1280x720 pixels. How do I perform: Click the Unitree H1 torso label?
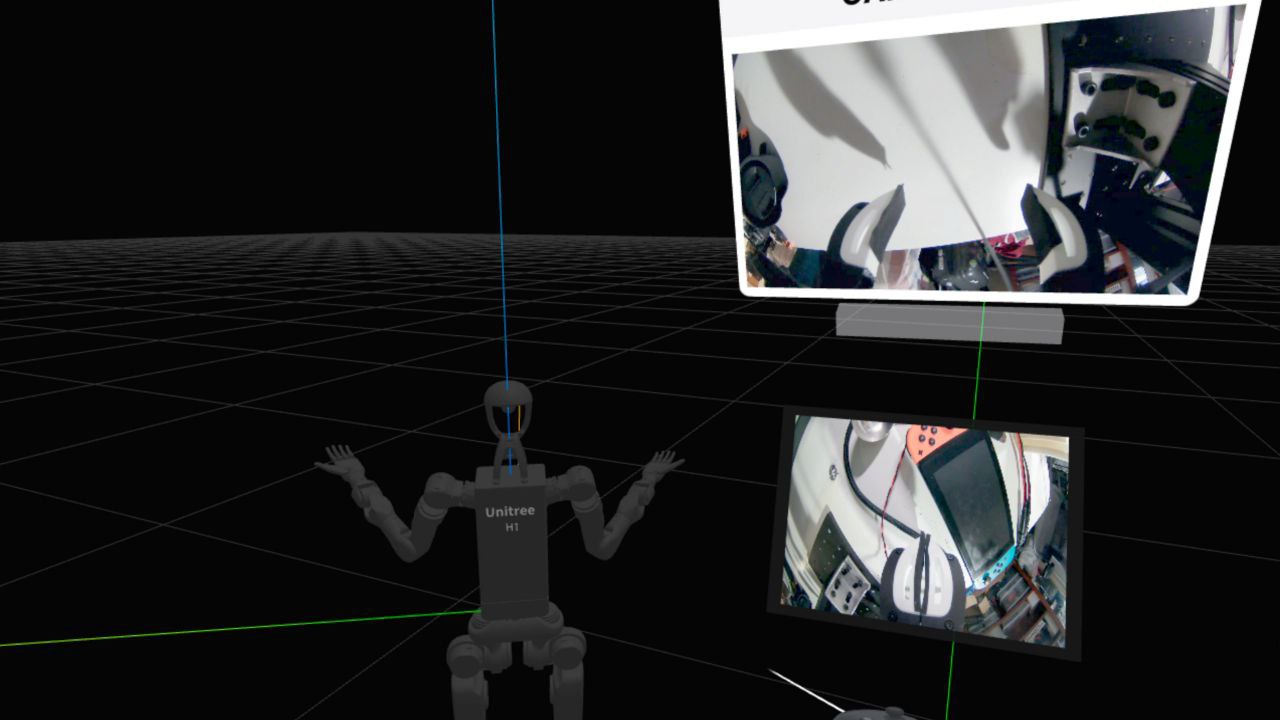click(510, 518)
